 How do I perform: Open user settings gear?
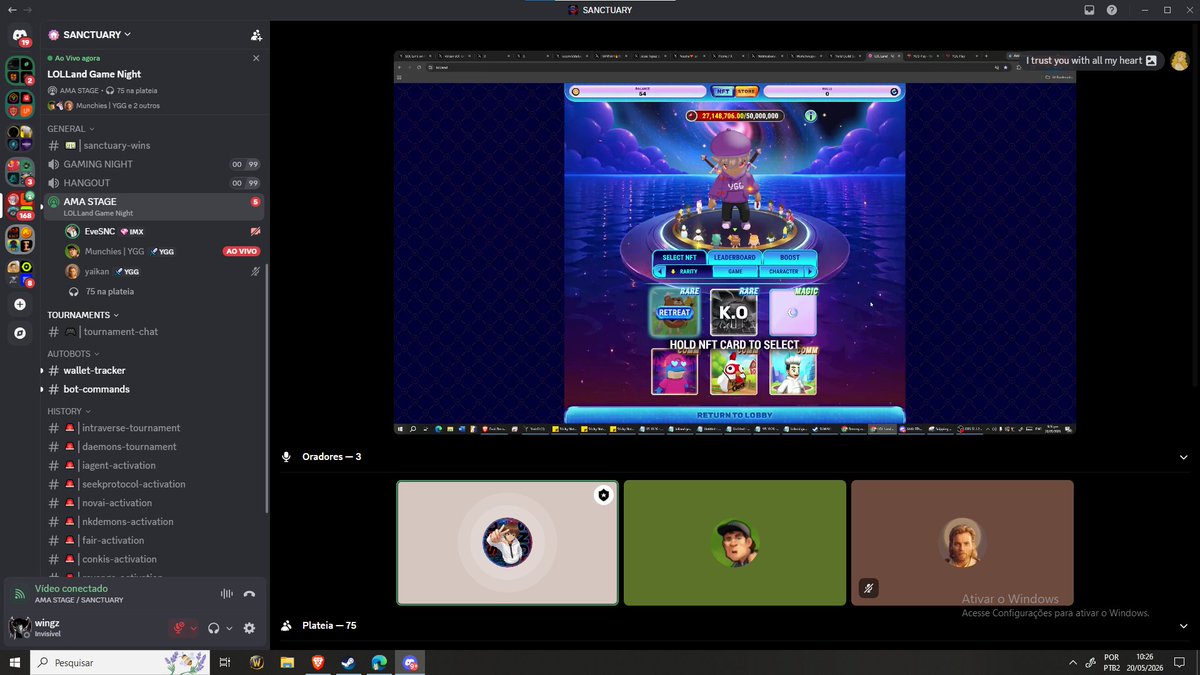tap(249, 628)
